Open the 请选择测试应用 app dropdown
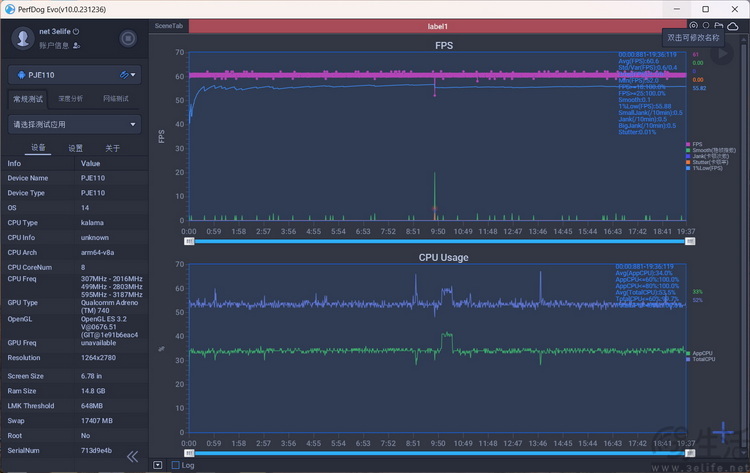This screenshot has height=473, width=750. click(x=75, y=124)
